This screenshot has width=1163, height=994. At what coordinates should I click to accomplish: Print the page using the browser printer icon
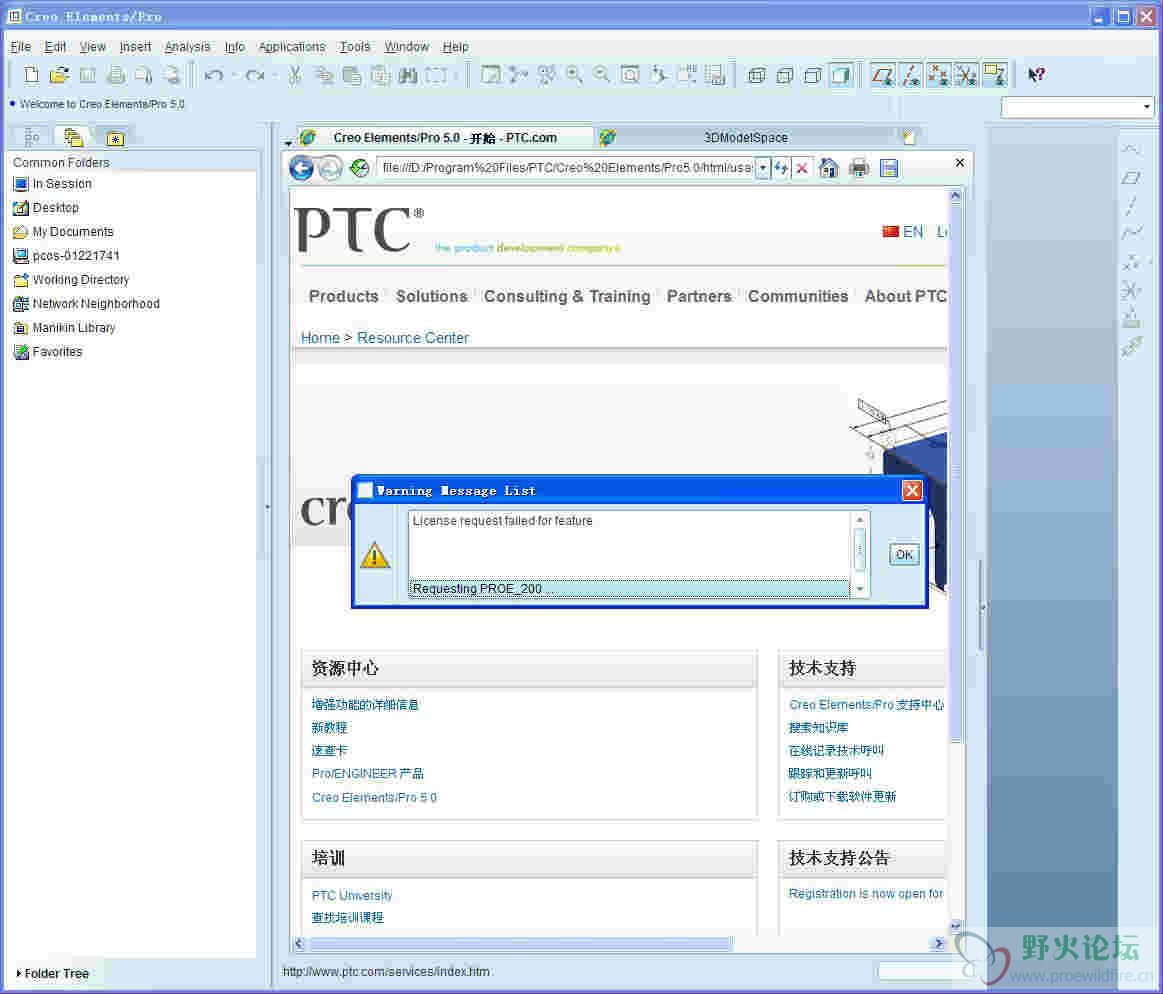click(859, 168)
